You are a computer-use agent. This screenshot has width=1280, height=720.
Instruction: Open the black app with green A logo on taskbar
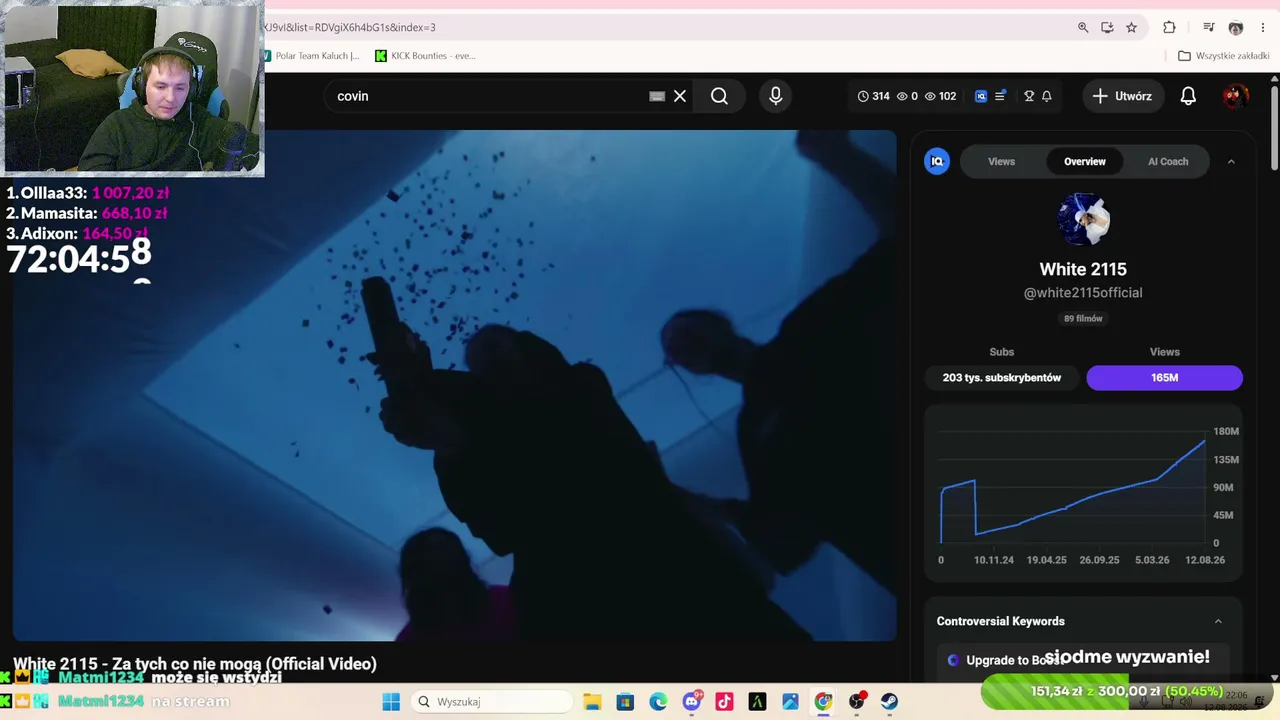click(757, 701)
